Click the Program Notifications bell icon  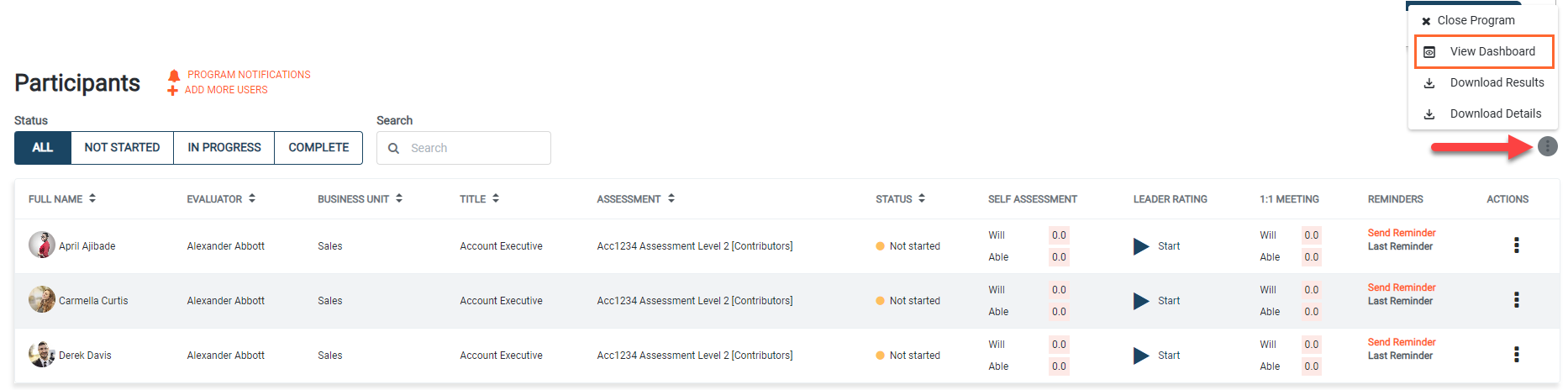174,76
